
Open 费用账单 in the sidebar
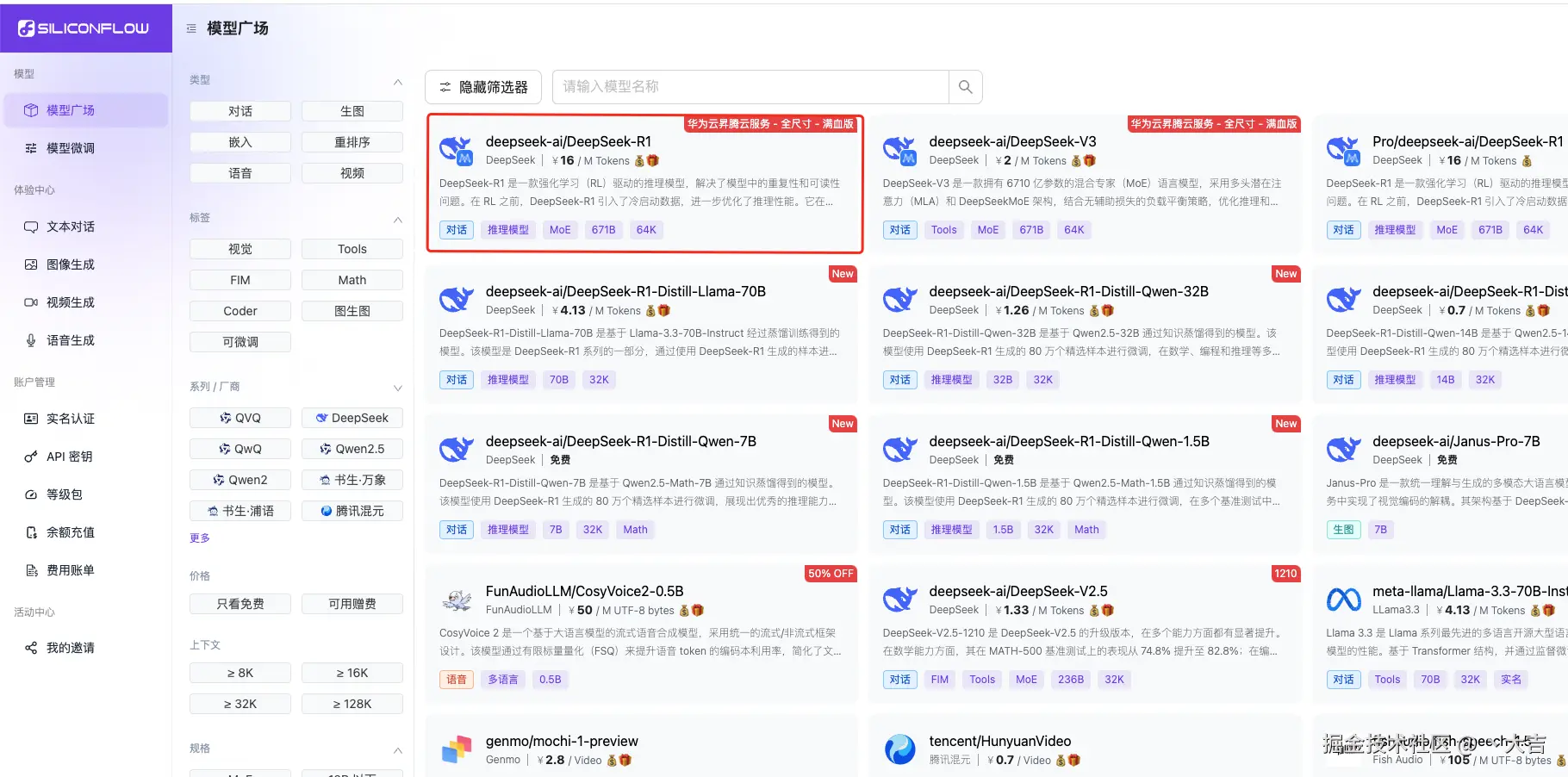[85, 570]
